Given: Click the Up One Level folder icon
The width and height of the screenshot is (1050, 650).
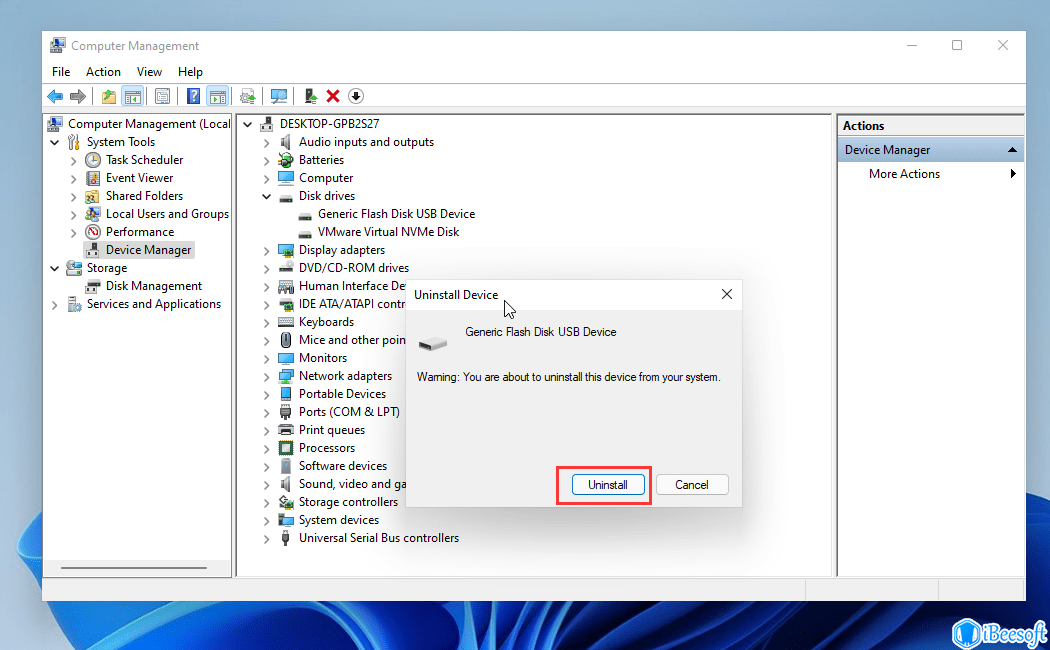Looking at the screenshot, I should [108, 96].
